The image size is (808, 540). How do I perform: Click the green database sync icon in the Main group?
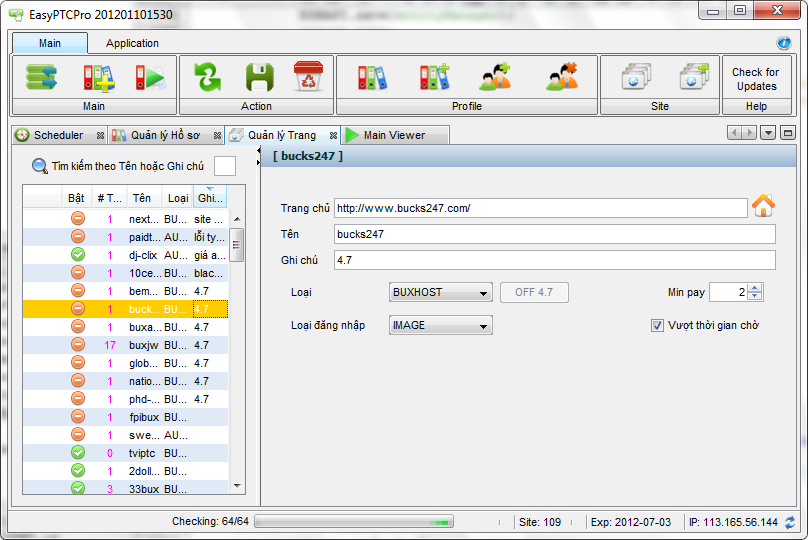click(41, 77)
